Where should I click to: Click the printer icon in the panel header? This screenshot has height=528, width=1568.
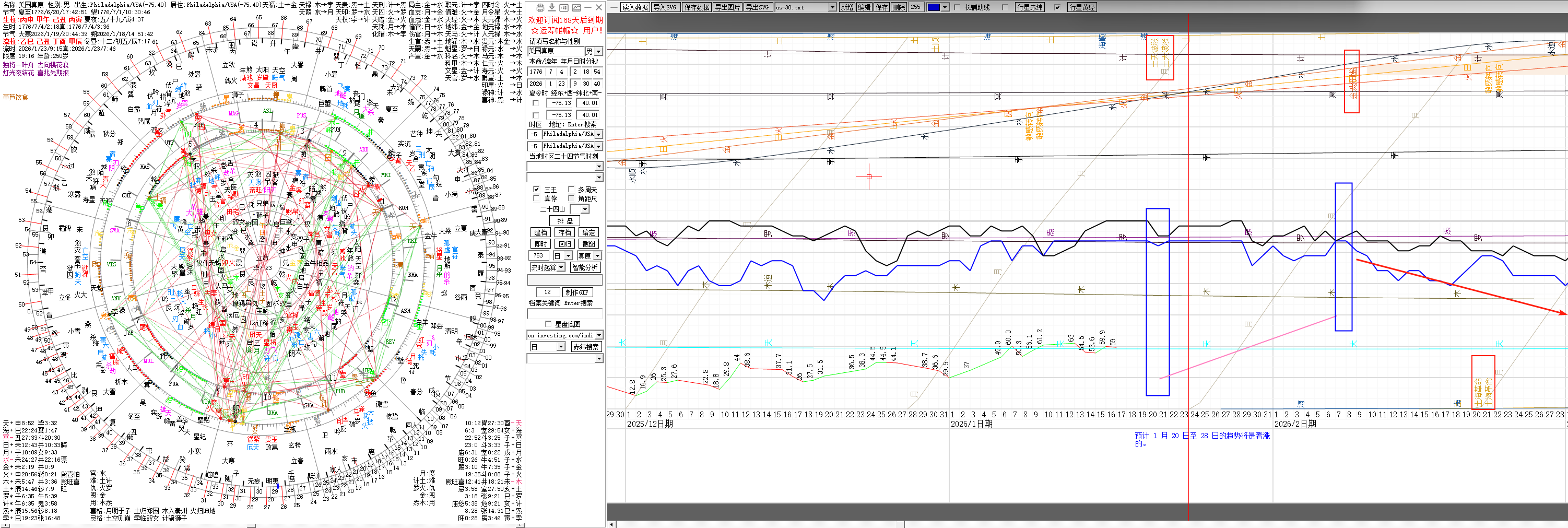(x=540, y=7)
